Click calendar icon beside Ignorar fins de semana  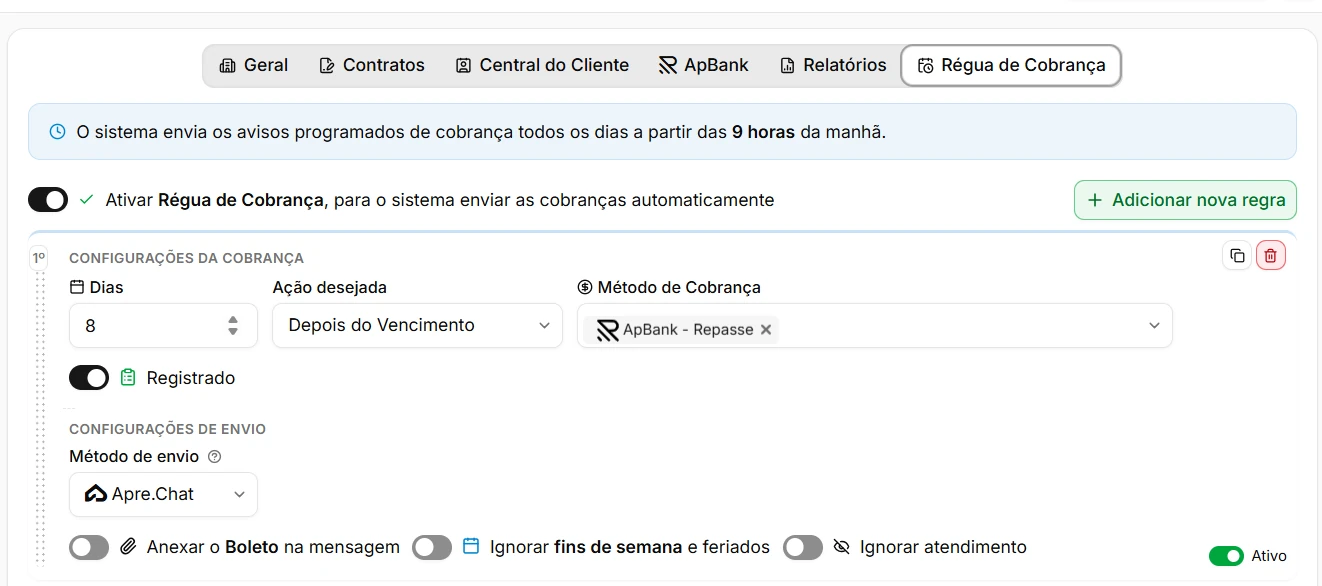pyautogui.click(x=471, y=547)
